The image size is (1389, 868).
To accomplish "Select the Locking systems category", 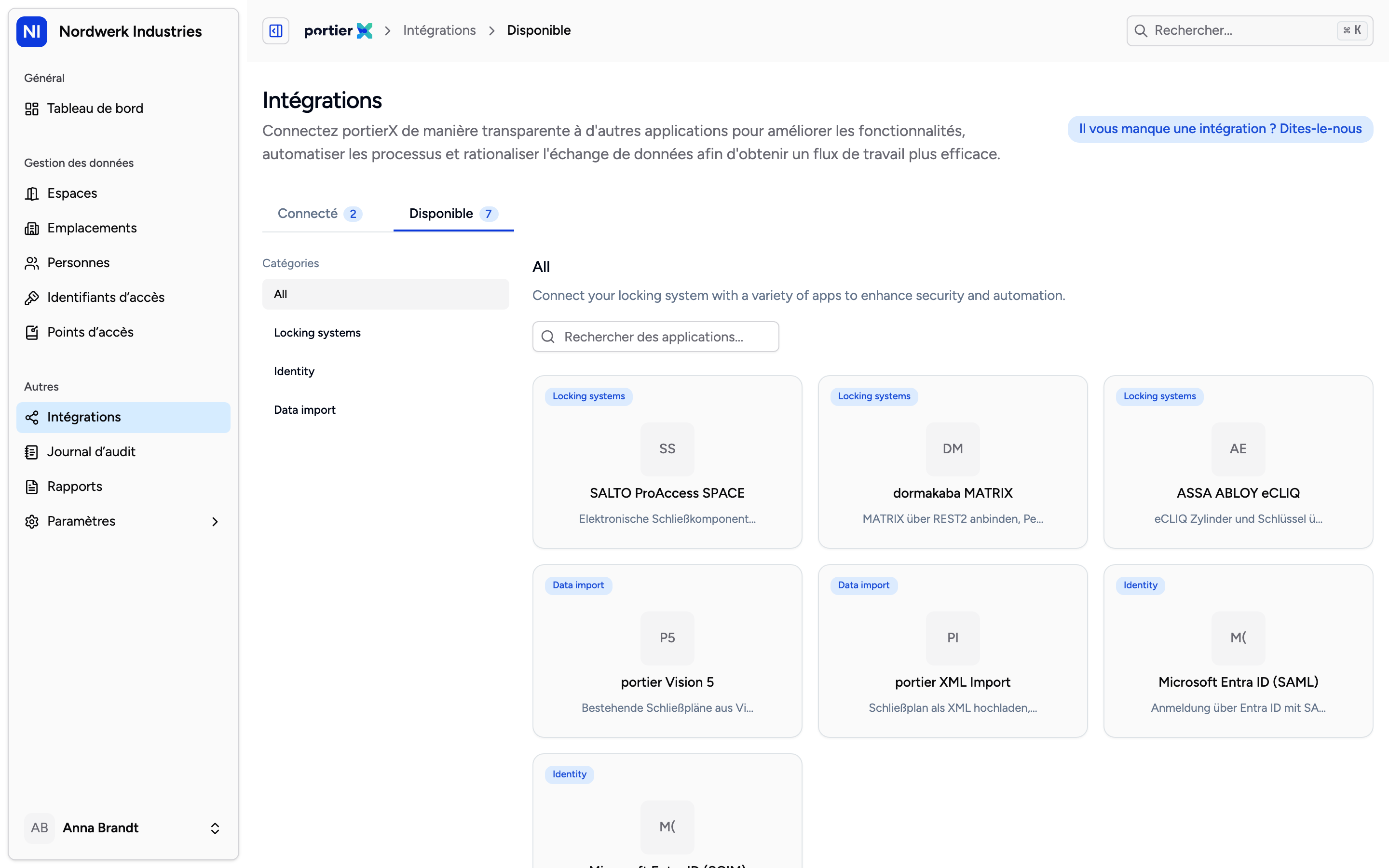I will click(386, 333).
